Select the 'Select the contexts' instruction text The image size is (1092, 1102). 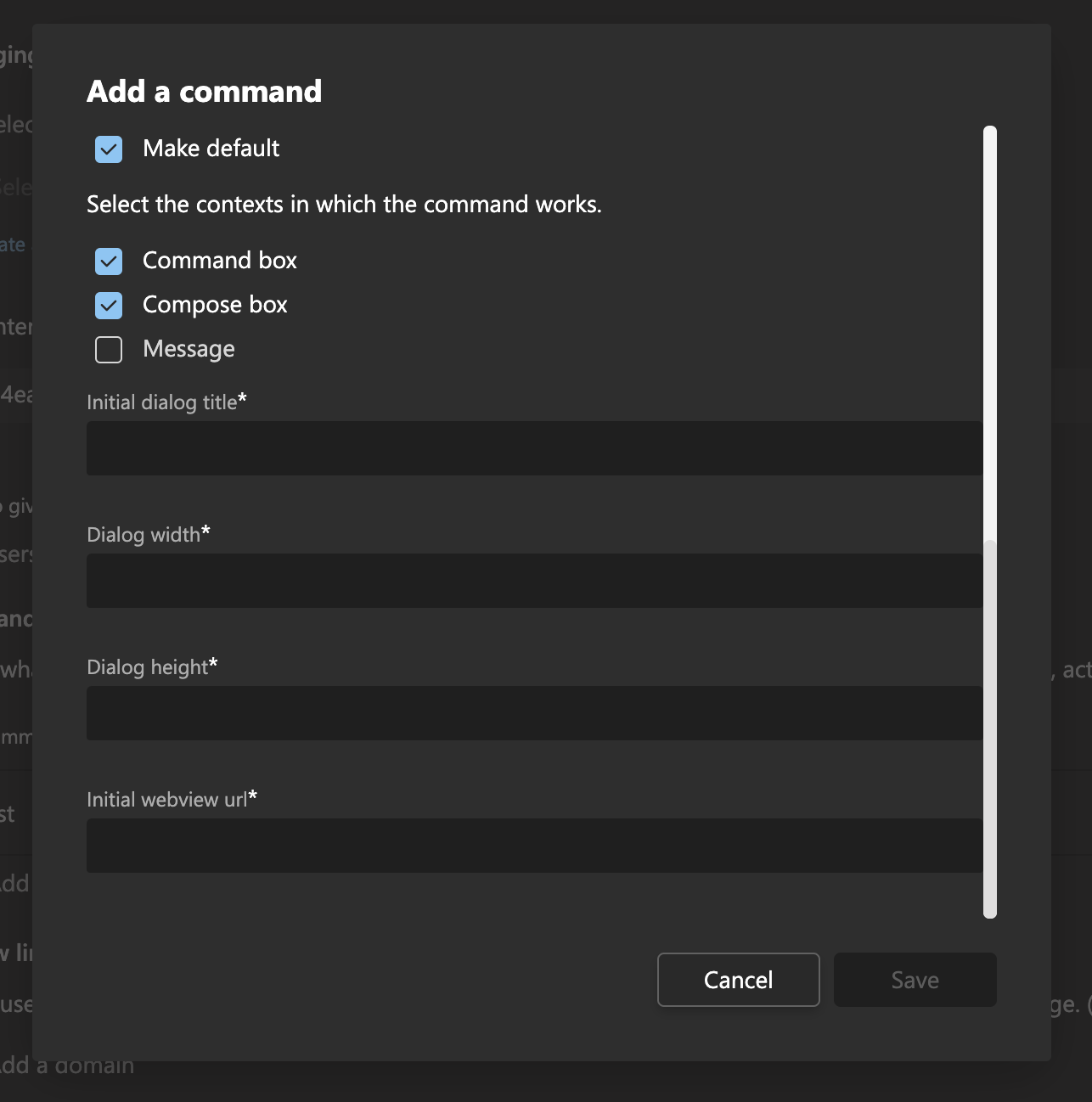(344, 205)
